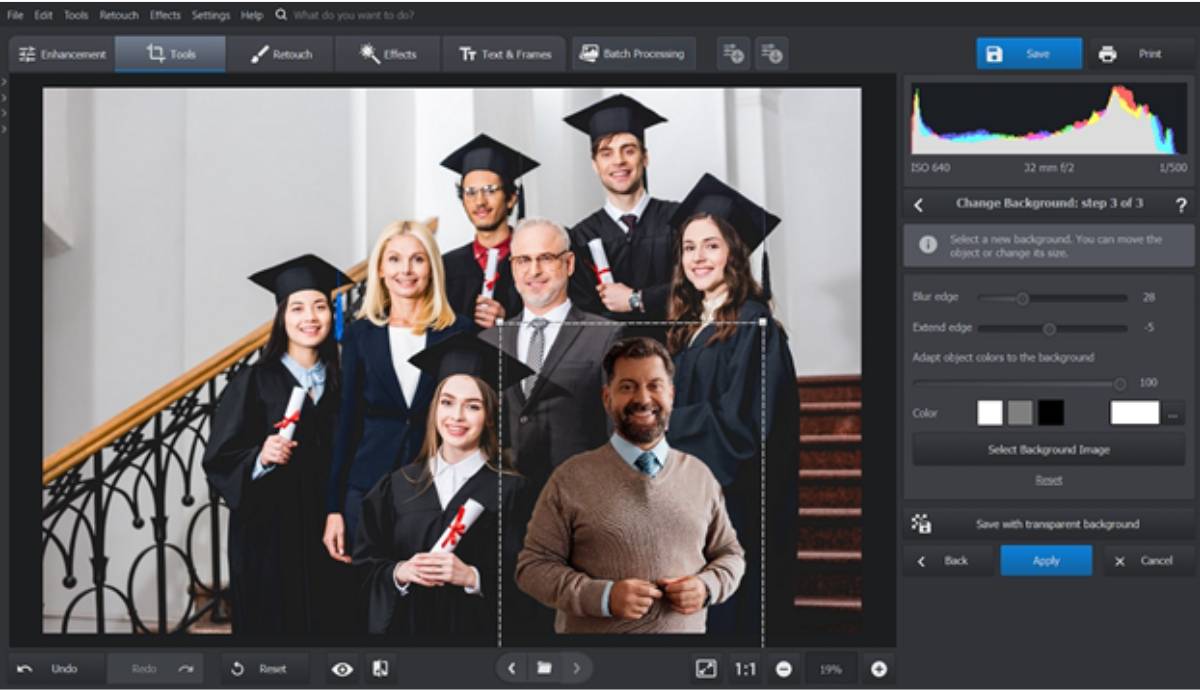
Task: Click Select Background Image button
Action: click(x=1048, y=450)
